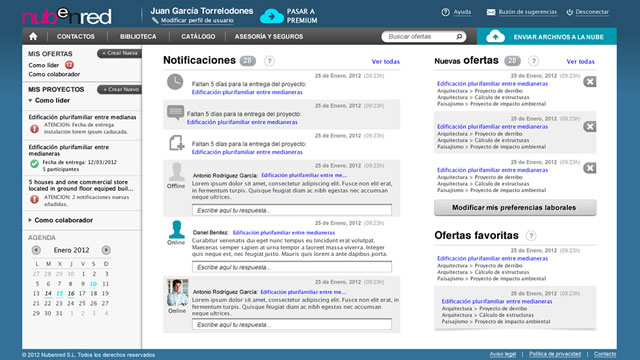Image resolution: width=640 pixels, height=360 pixels.
Task: Click the pencil icon by Modificar perfil
Action: click(x=155, y=20)
